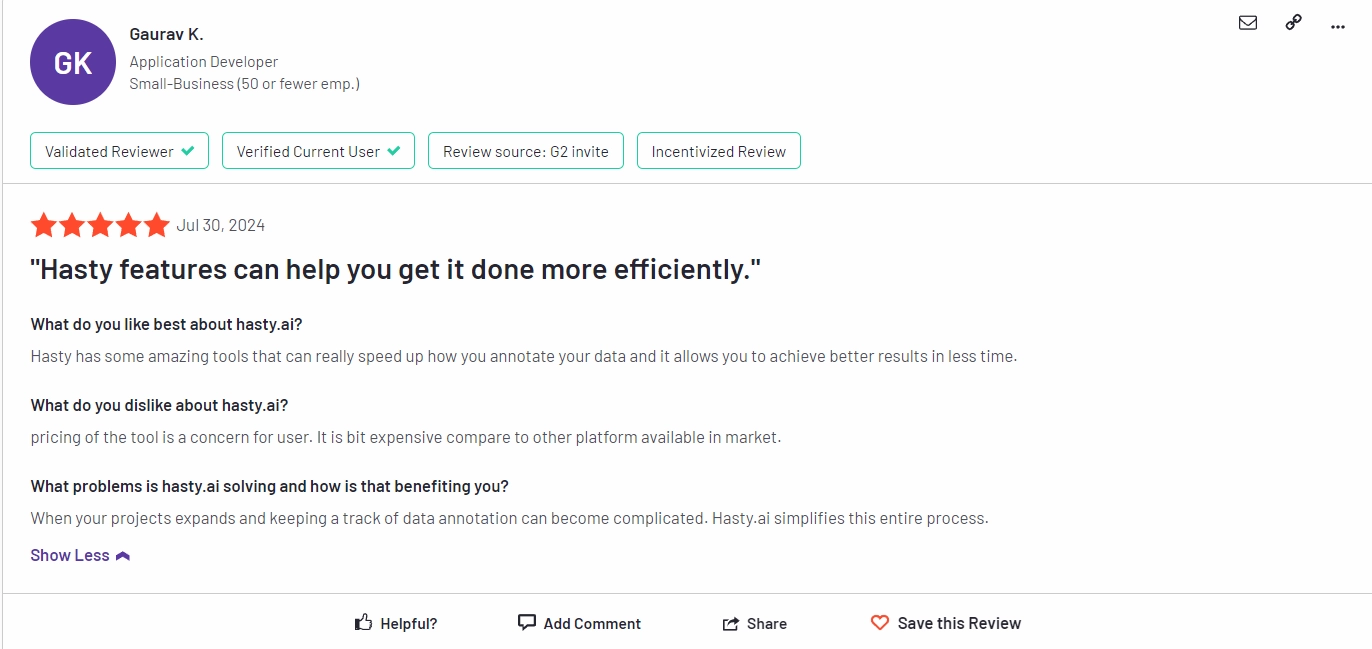
Task: Click the Share arrow icon
Action: (731, 623)
